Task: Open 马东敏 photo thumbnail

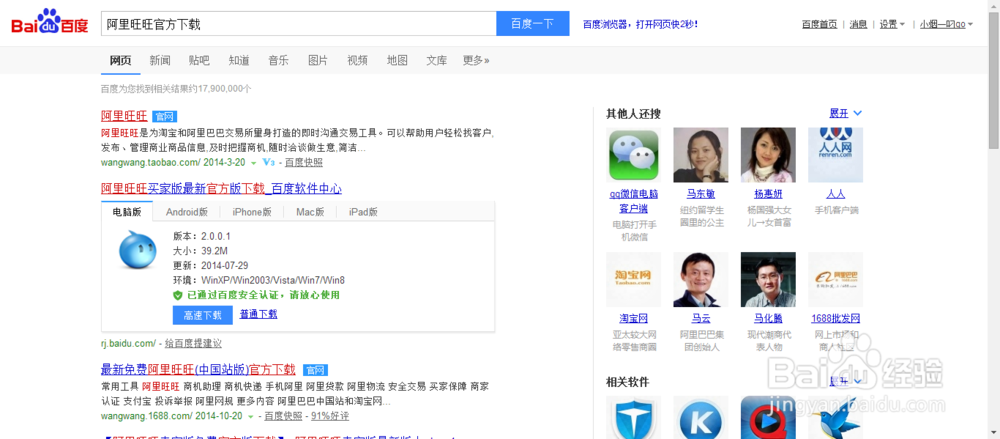Action: [x=700, y=155]
